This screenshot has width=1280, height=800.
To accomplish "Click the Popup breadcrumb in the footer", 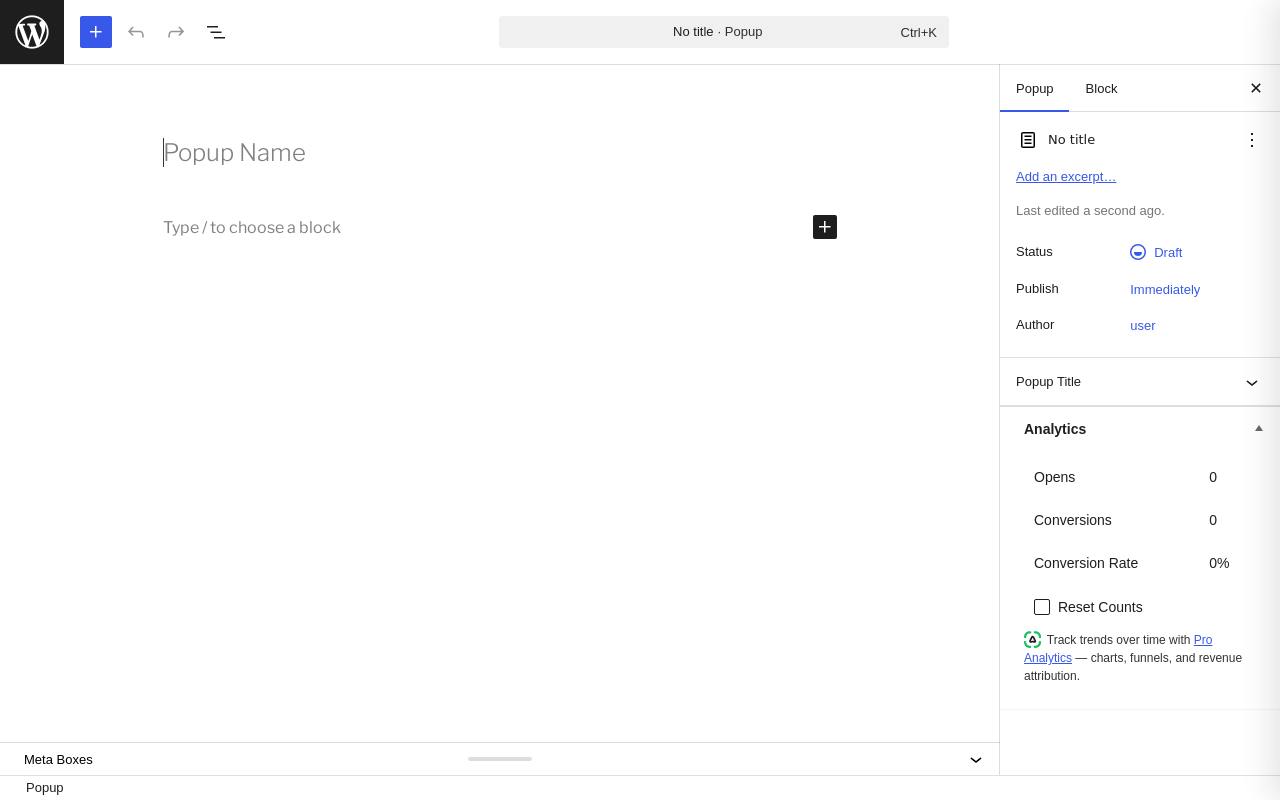I will [45, 788].
